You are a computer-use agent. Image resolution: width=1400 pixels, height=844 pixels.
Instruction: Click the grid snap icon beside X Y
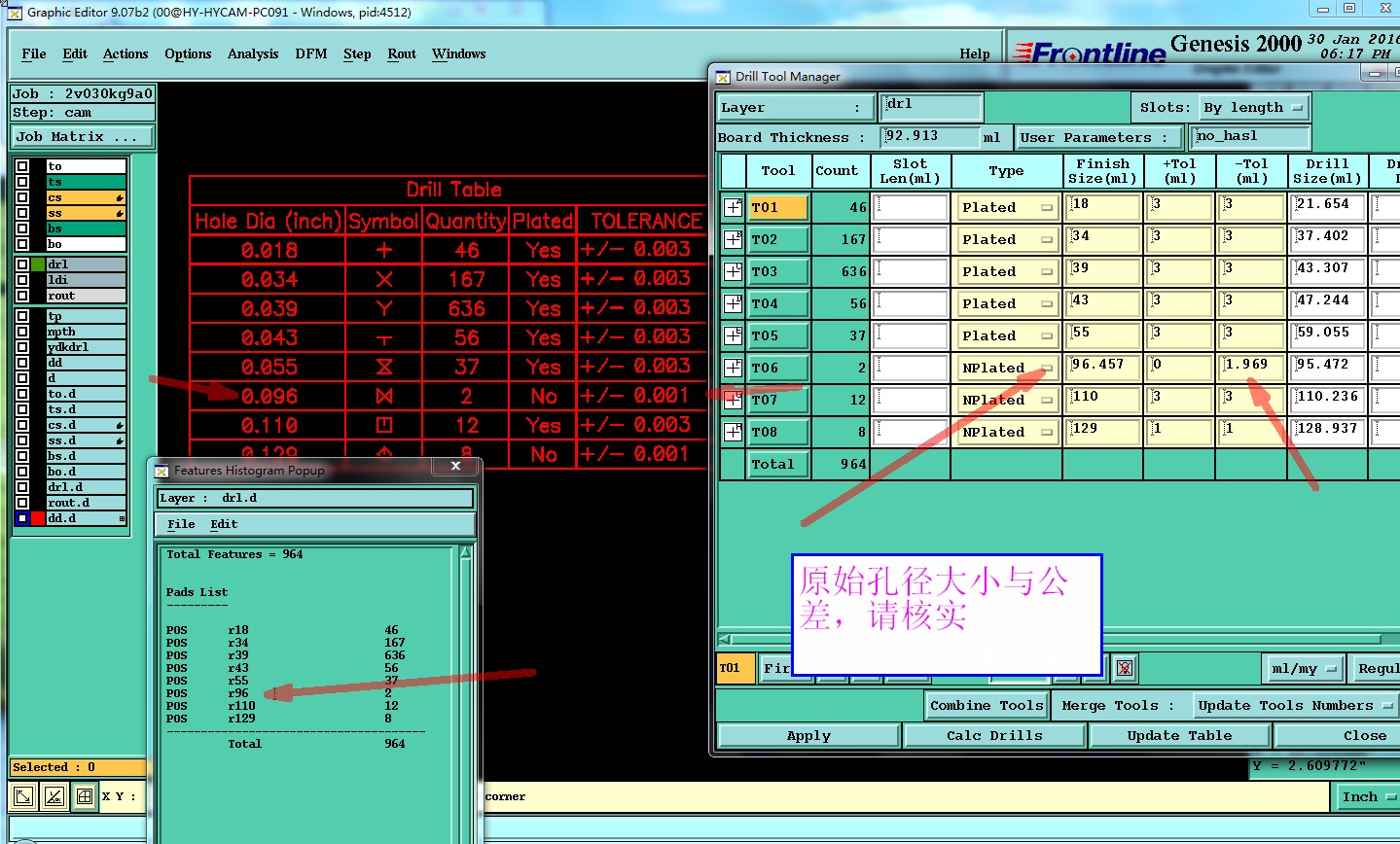85,796
